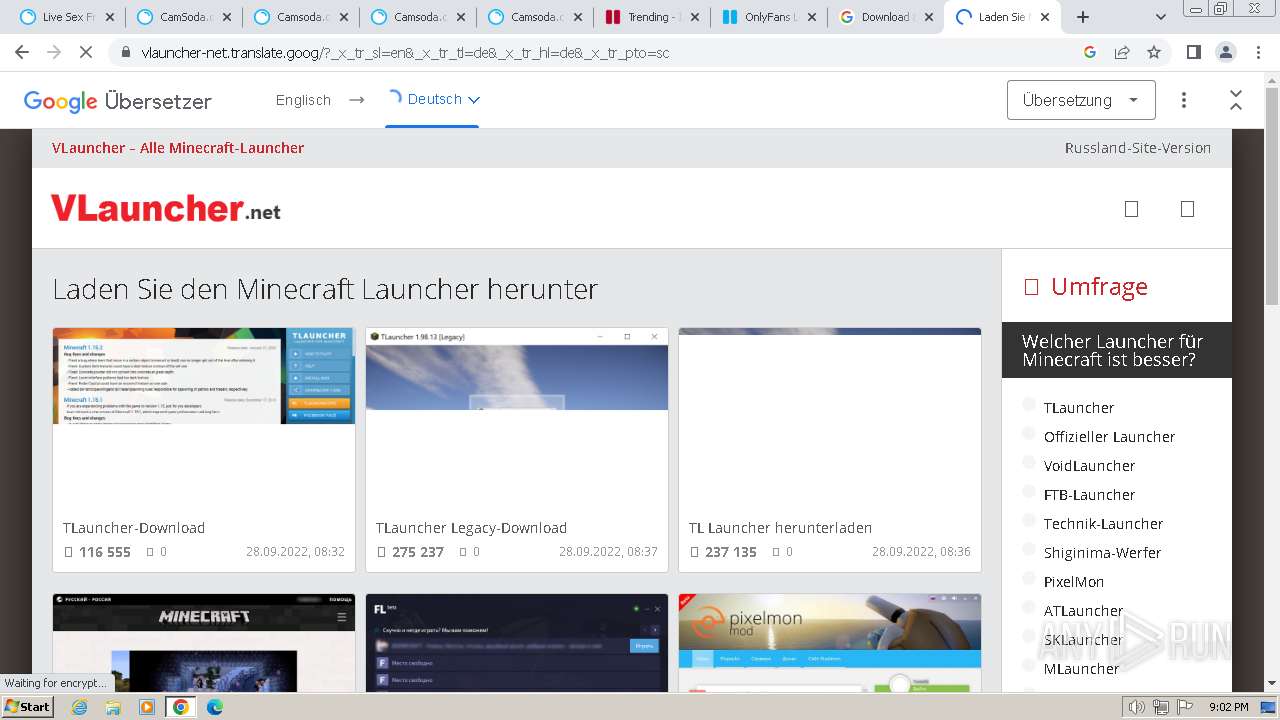This screenshot has height=720, width=1280.
Task: Open TLauncher Legacy-Download link
Action: (471, 528)
